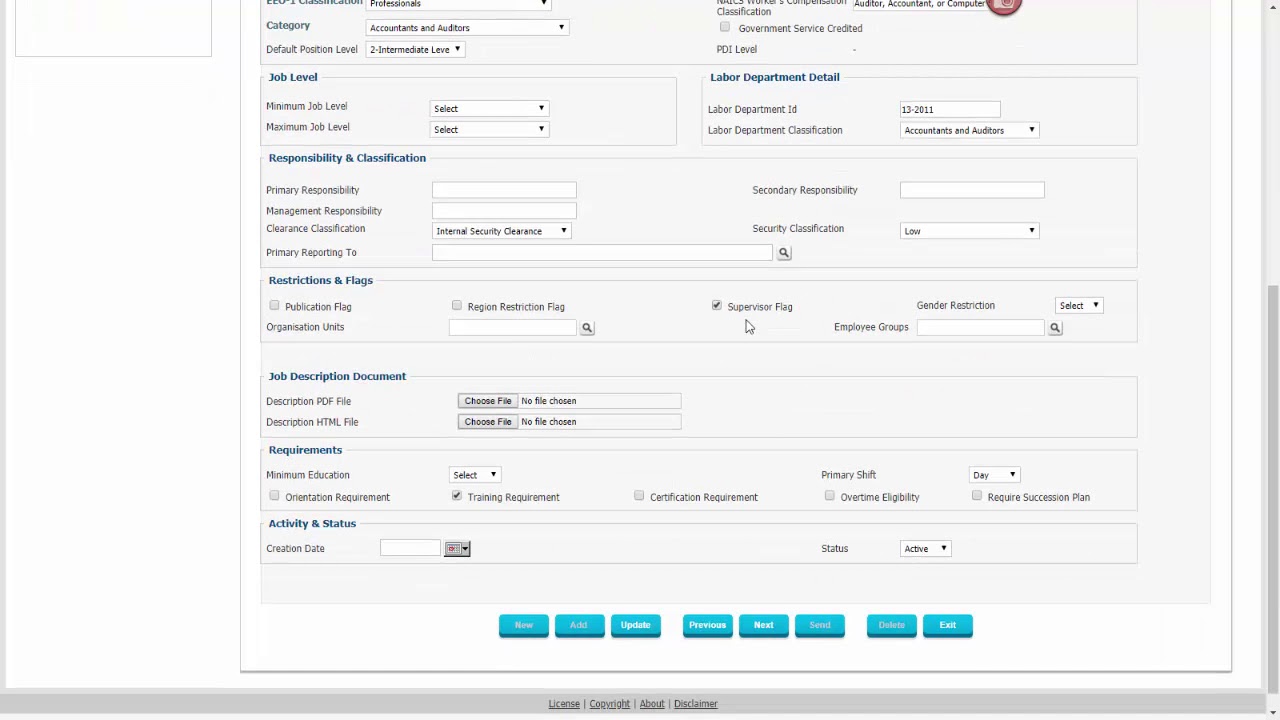1280x720 pixels.
Task: Check the Orientation Requirement box
Action: point(274,496)
